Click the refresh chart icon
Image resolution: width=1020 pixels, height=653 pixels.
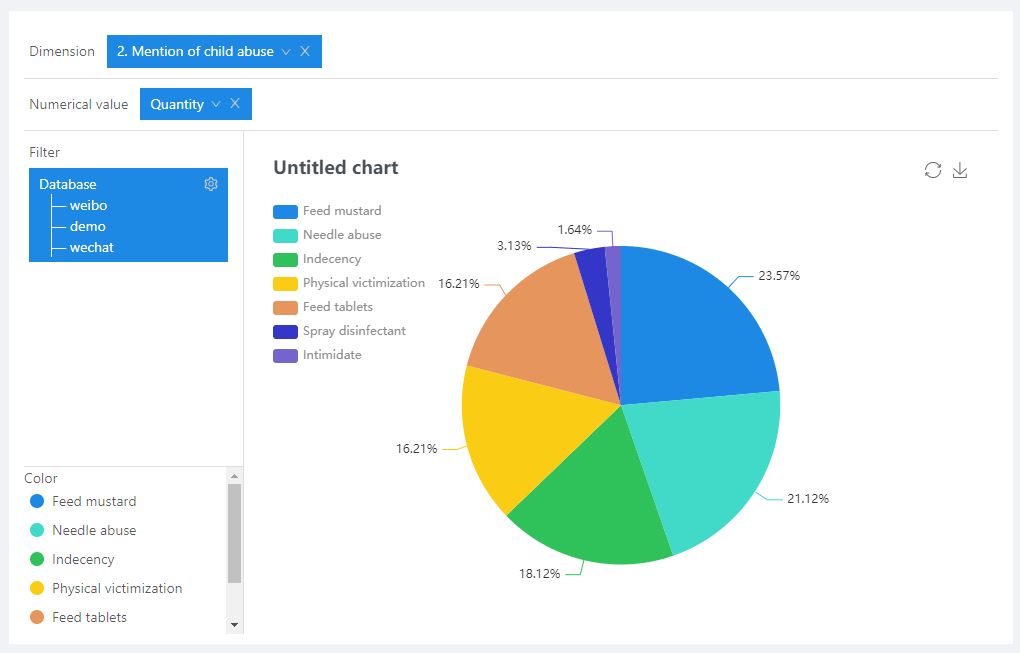(933, 170)
